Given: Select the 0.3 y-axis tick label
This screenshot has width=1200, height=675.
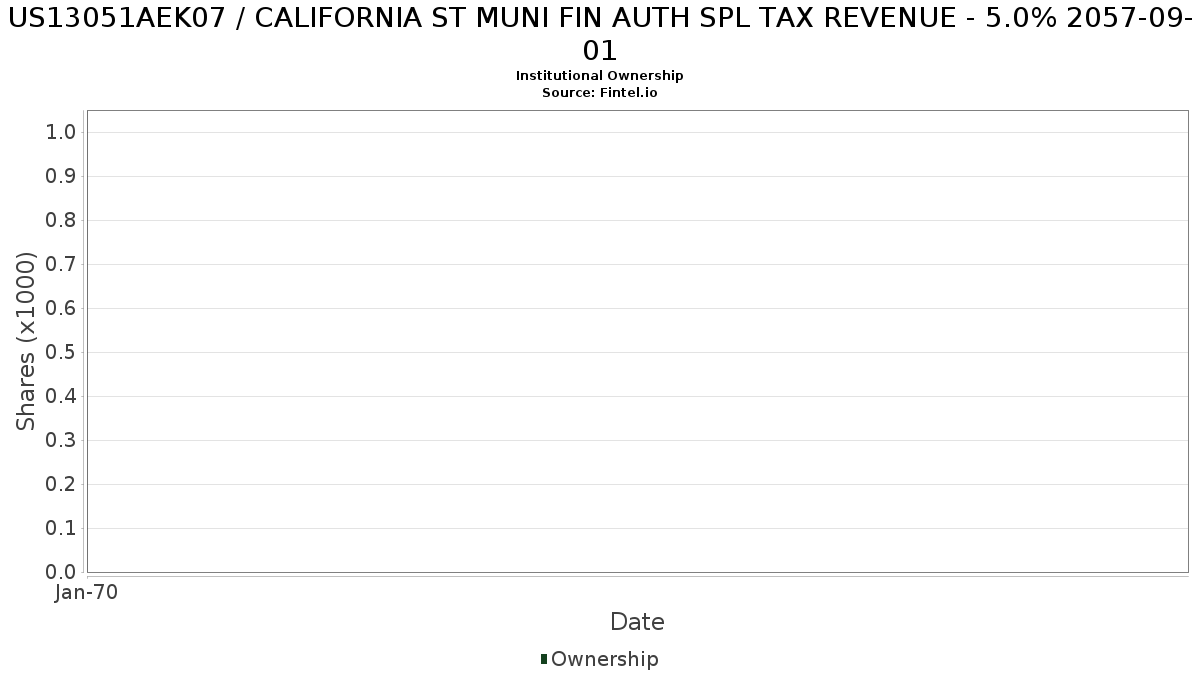Looking at the screenshot, I should coord(61,440).
